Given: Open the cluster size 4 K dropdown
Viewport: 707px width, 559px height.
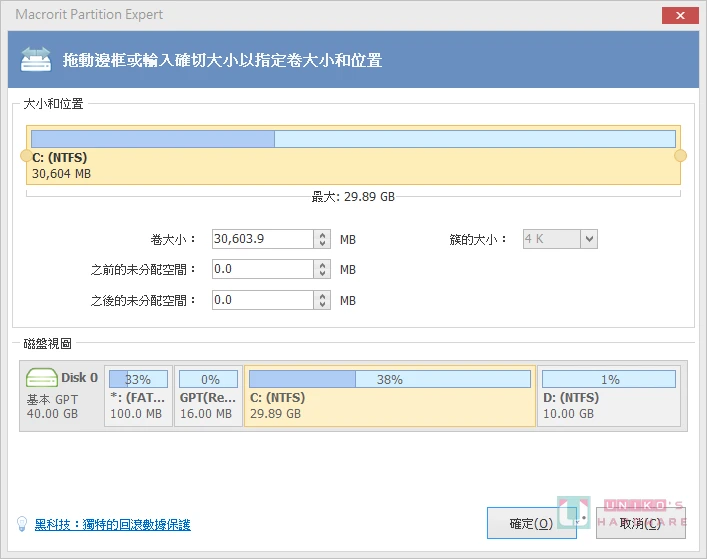Looking at the screenshot, I should (x=589, y=239).
